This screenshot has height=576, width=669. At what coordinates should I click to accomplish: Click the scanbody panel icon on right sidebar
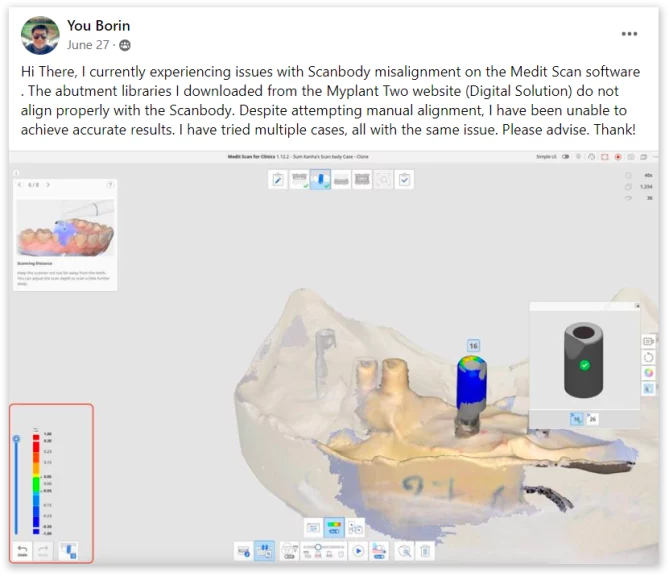tap(649, 389)
